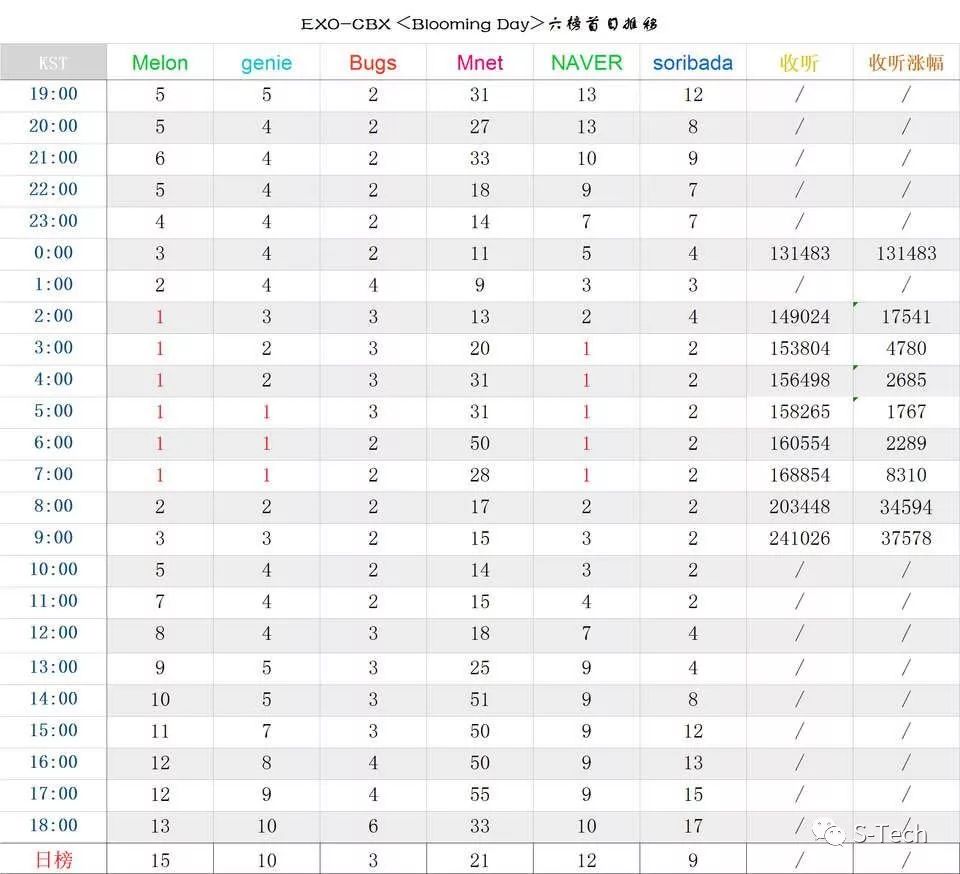Select the 4:00 time row label
Viewport: 960px width, 874px height.
(53, 379)
